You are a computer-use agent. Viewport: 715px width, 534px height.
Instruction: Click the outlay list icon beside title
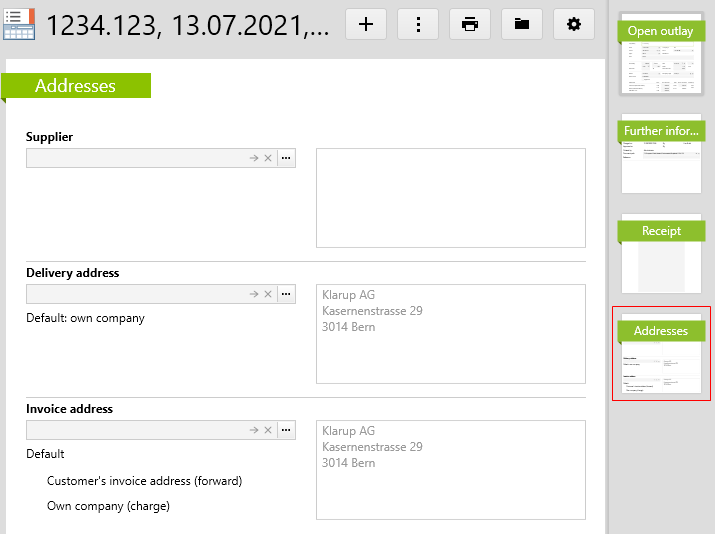tap(19, 24)
